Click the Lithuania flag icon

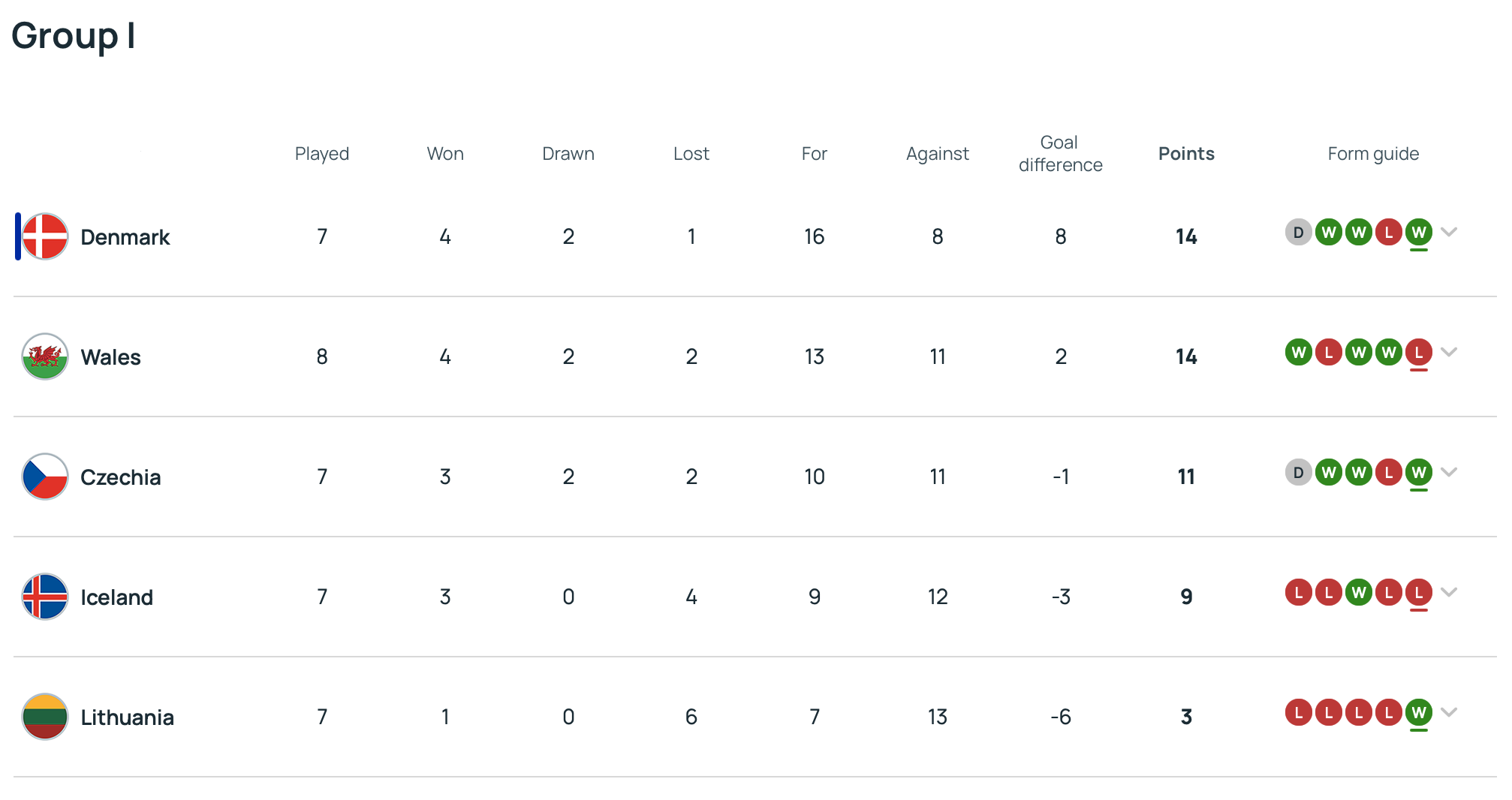click(45, 717)
